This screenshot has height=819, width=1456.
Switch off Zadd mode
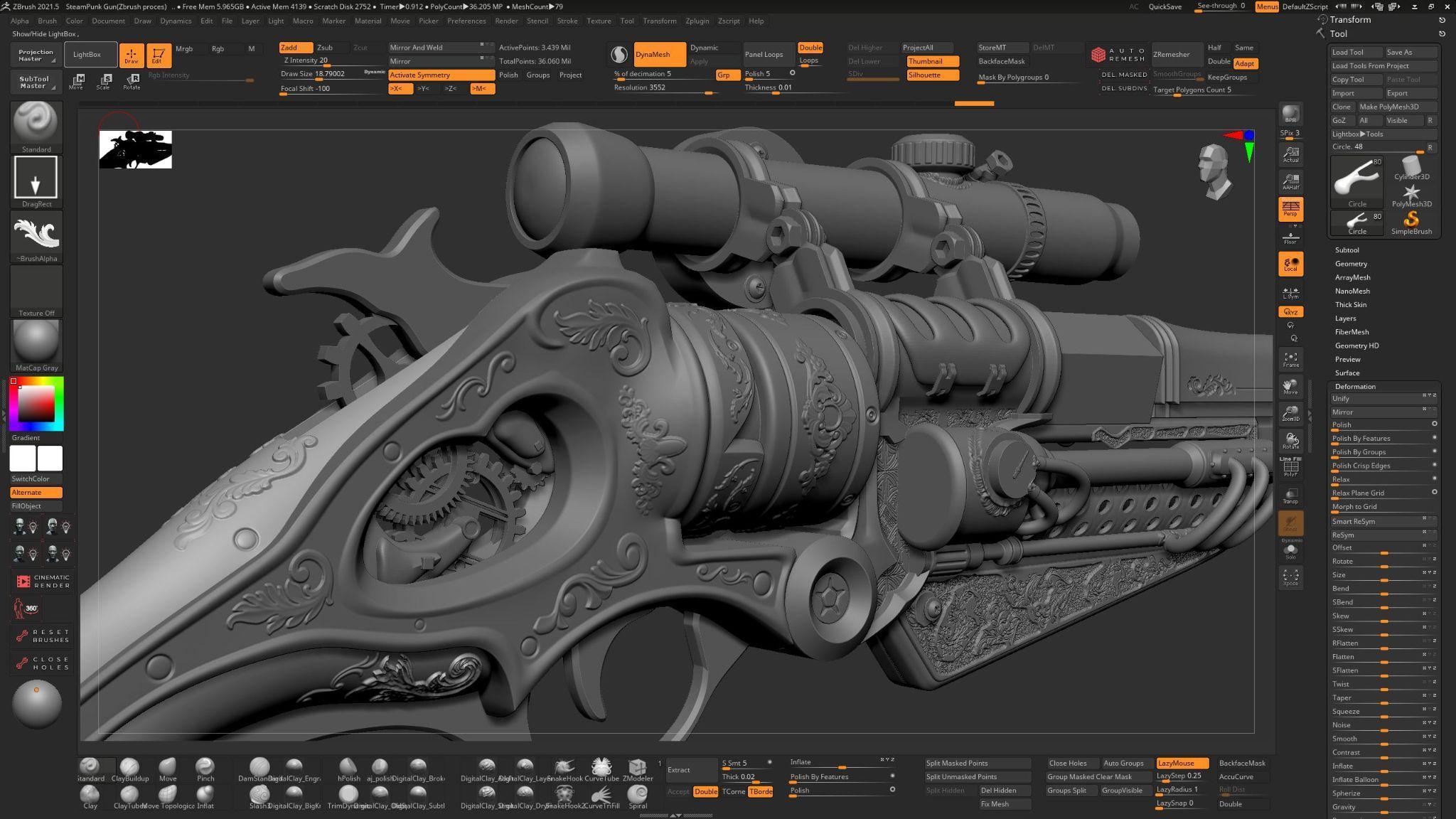(295, 48)
